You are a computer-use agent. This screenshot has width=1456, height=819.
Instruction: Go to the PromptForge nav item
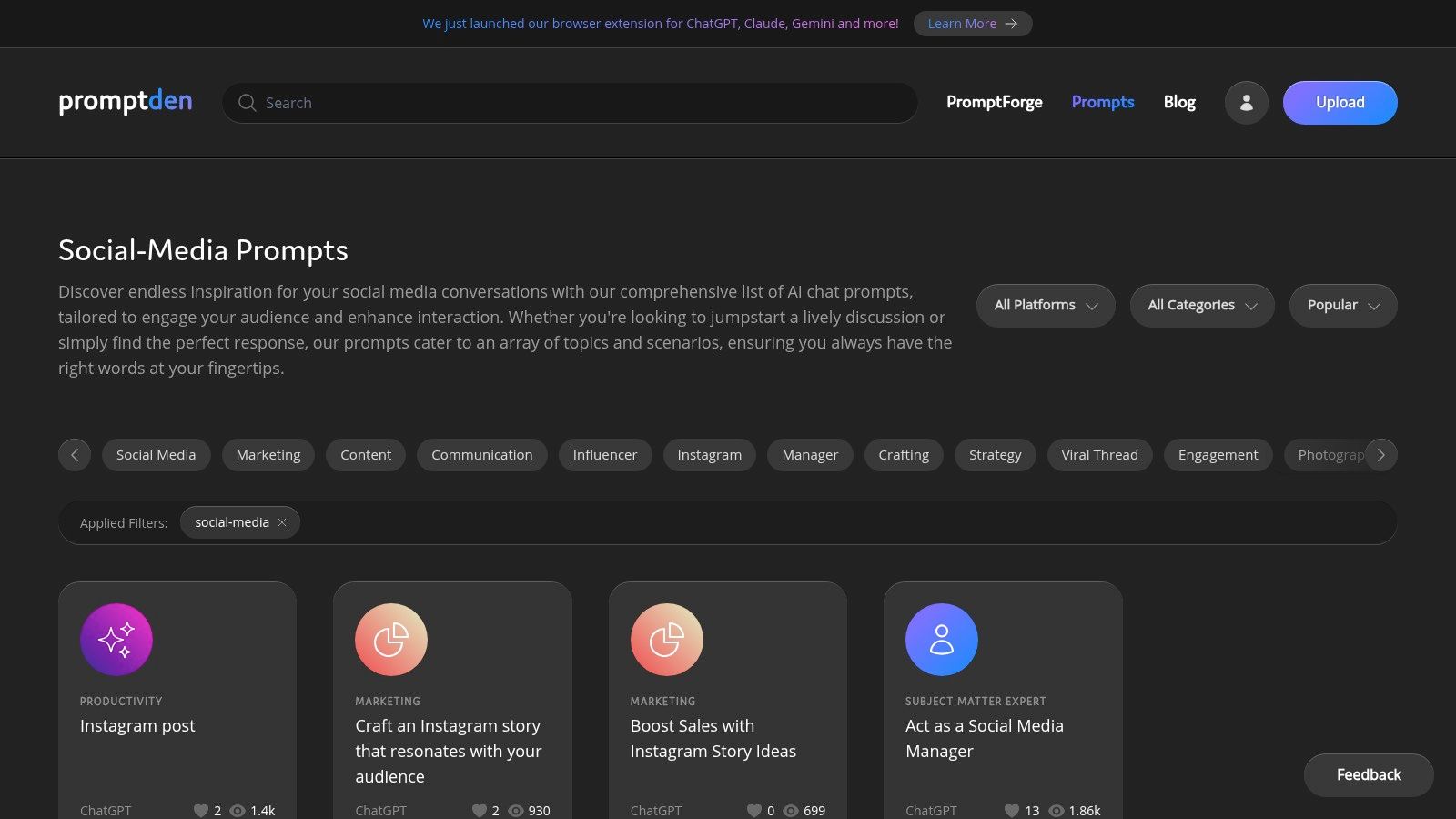pos(994,102)
